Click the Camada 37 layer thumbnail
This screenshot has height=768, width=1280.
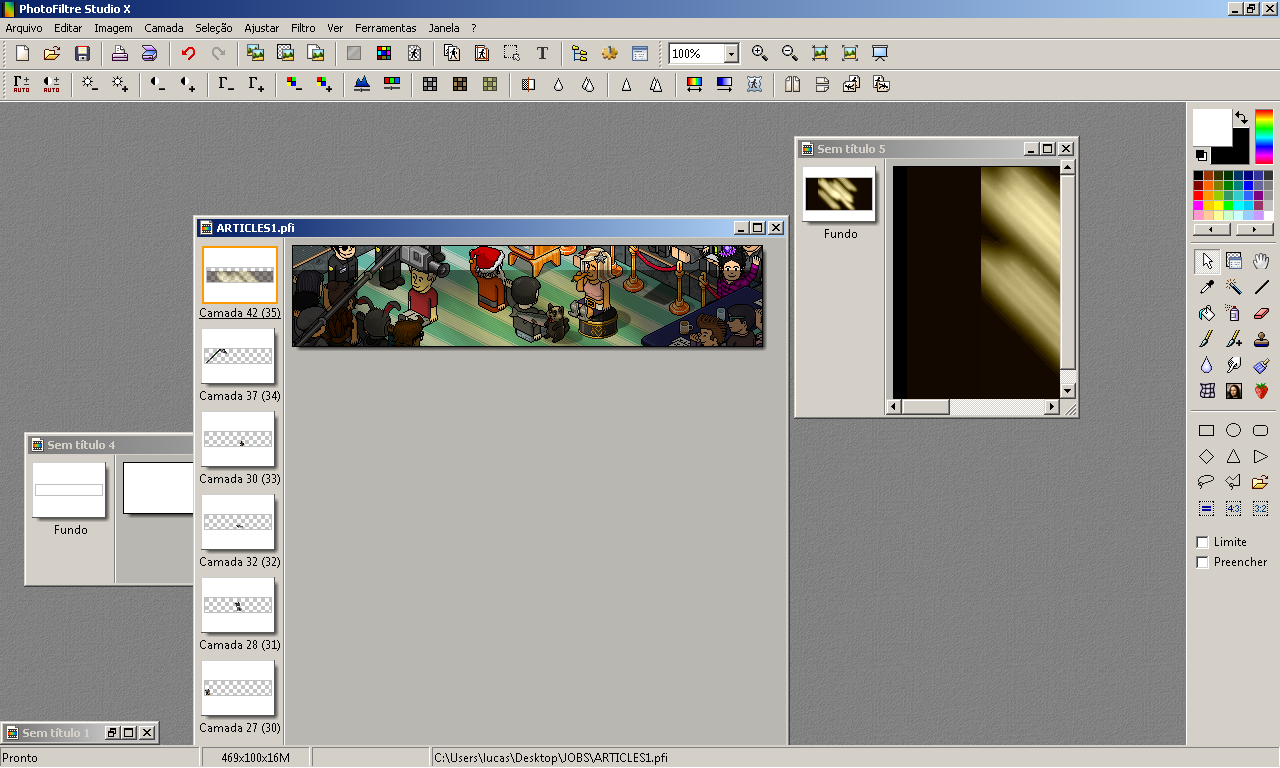click(237, 355)
